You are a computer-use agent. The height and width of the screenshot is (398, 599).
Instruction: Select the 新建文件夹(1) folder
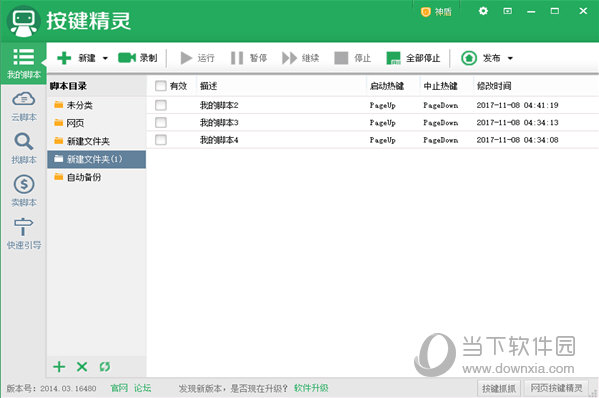pos(96,159)
